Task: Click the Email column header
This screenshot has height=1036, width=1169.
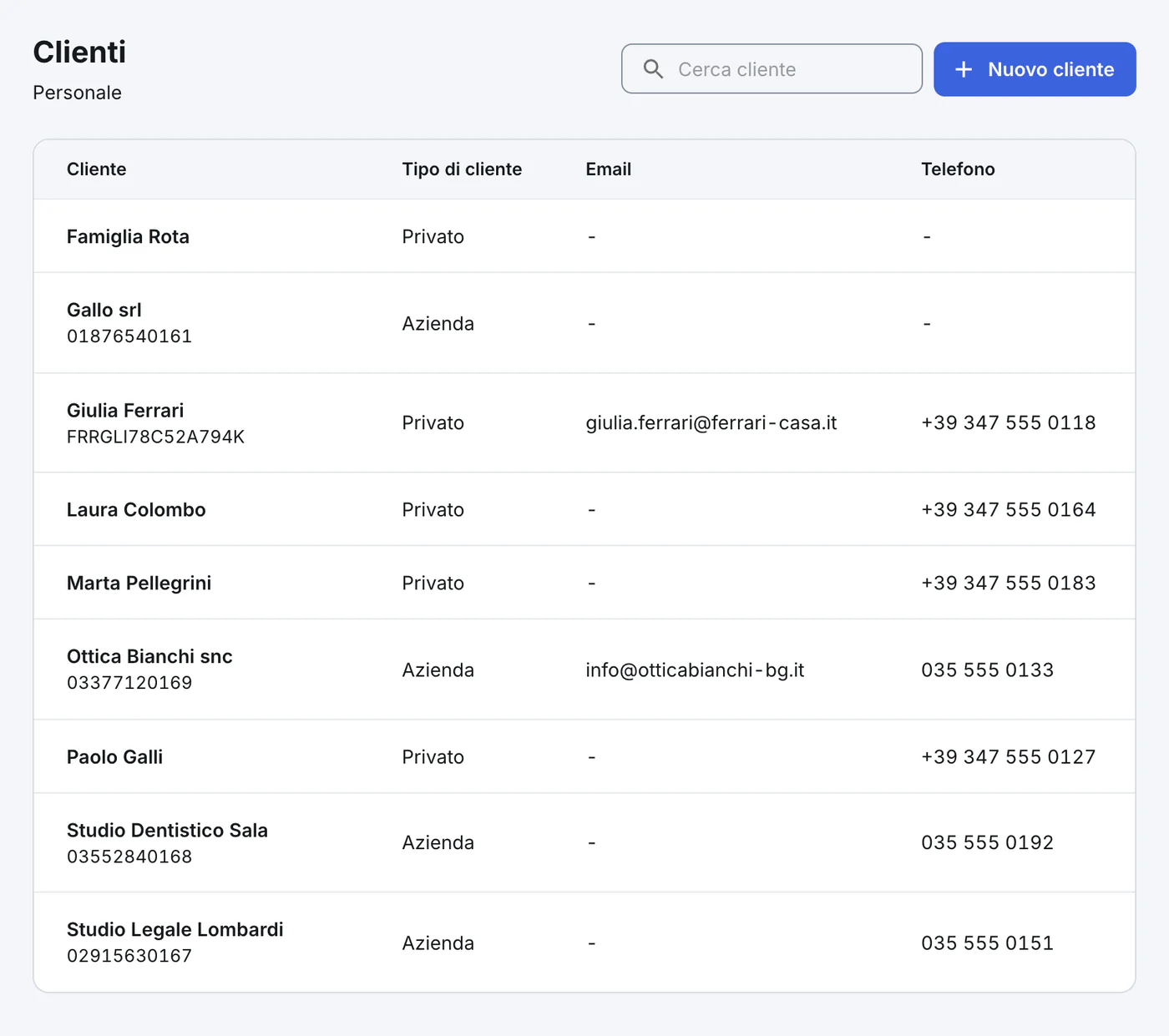Action: tap(608, 169)
